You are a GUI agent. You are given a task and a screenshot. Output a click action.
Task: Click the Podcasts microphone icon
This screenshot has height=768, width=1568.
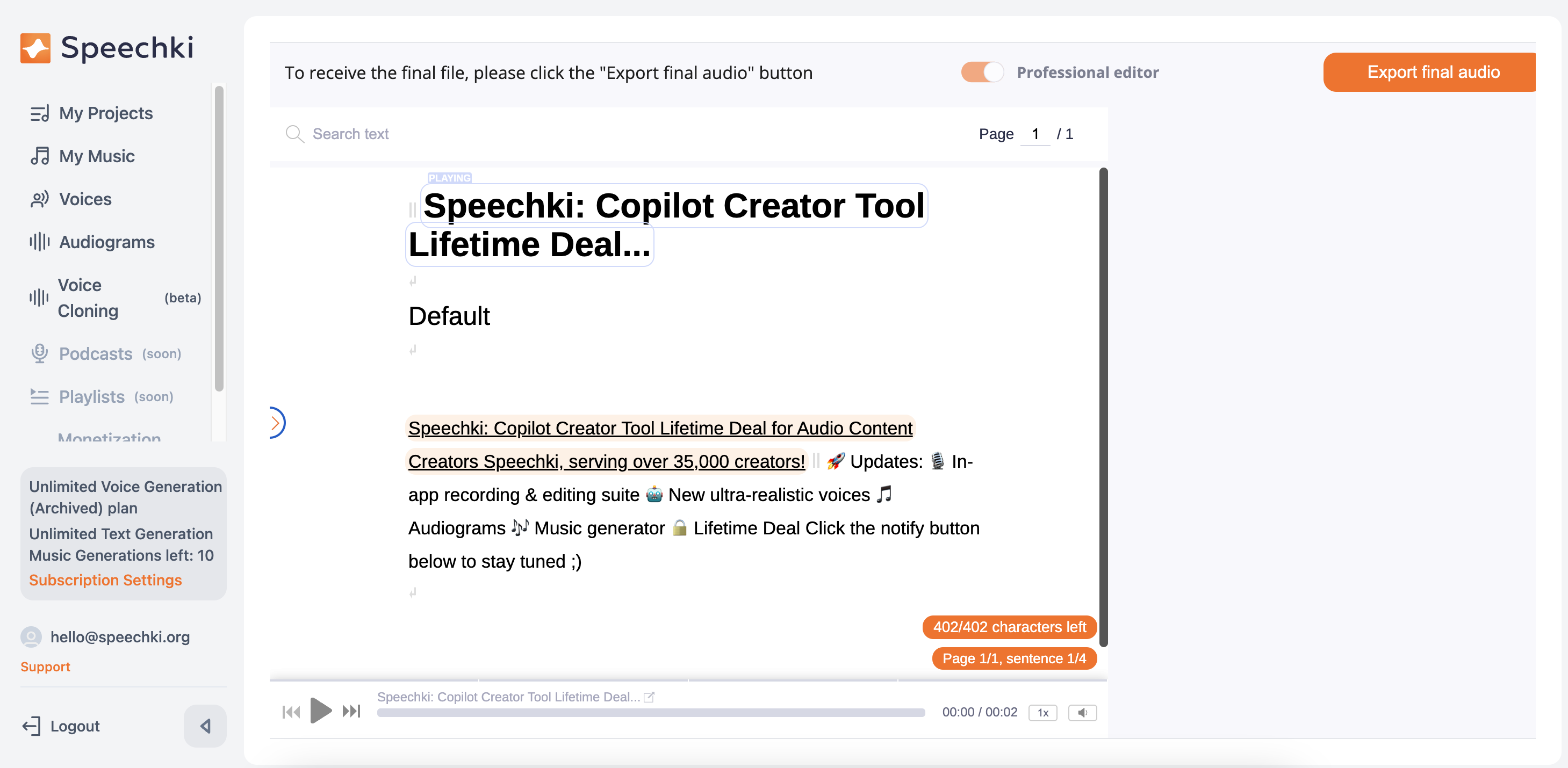40,353
